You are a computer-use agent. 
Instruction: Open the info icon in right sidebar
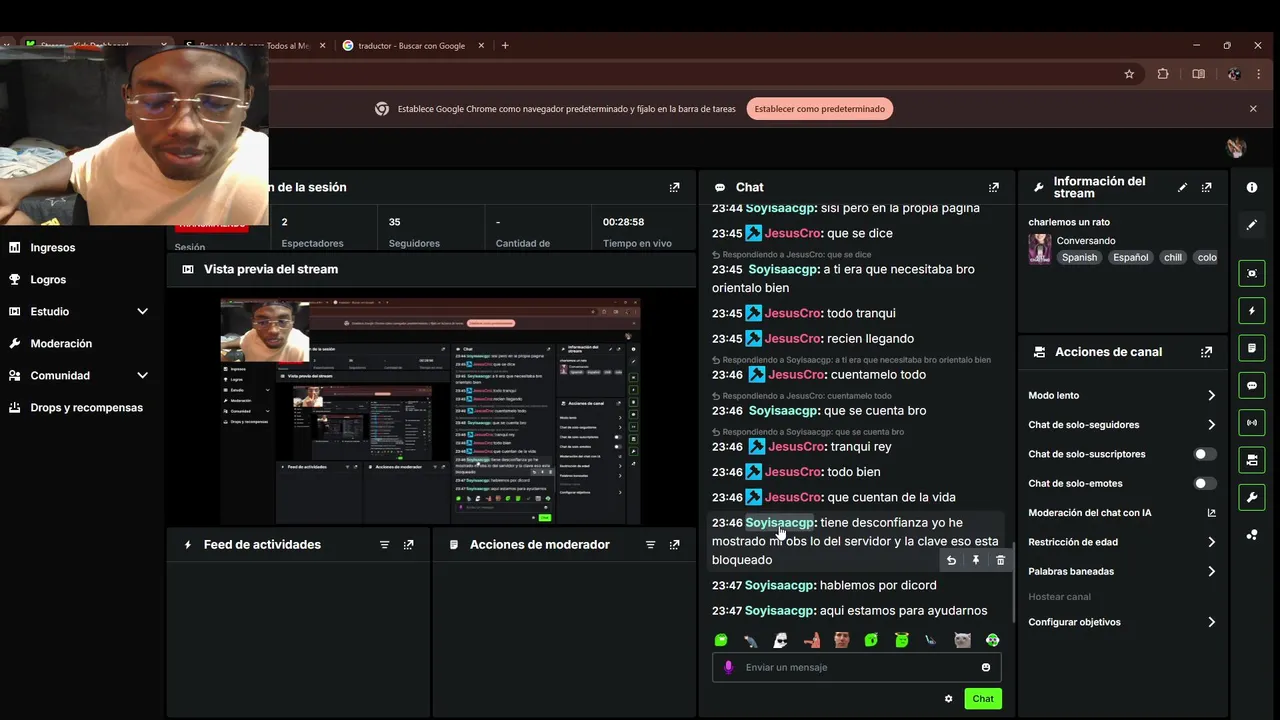pyautogui.click(x=1252, y=187)
